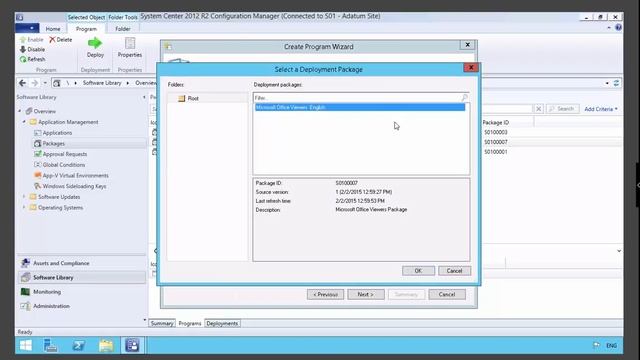640x360 pixels.
Task: Switch to the Program ribbon tab
Action: pos(86,29)
